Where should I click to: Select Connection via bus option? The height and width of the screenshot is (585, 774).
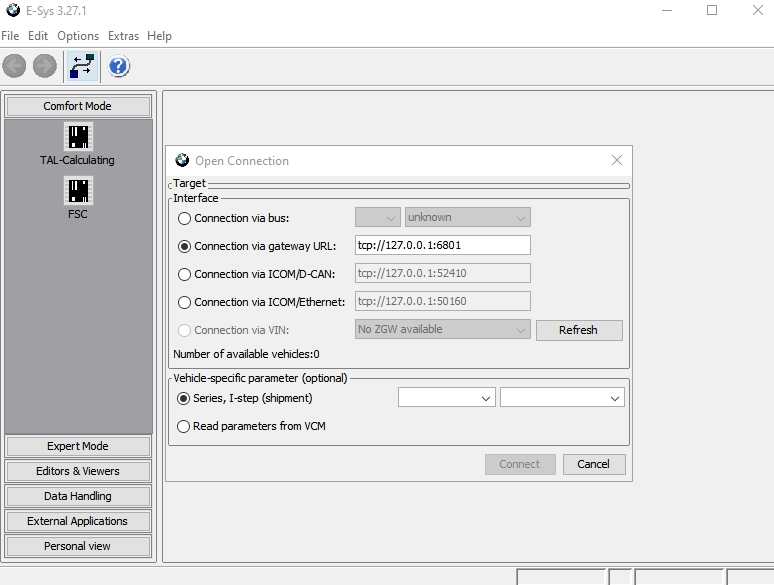tap(184, 218)
